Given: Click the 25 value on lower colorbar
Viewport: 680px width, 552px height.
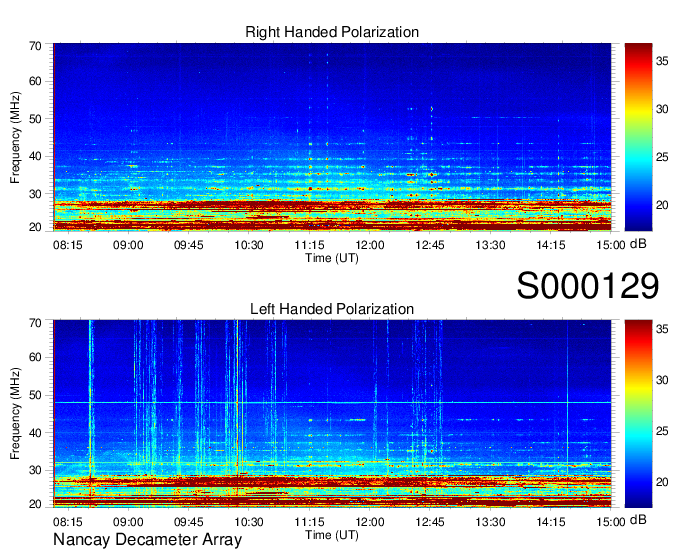Looking at the screenshot, I should pyautogui.click(x=662, y=431).
